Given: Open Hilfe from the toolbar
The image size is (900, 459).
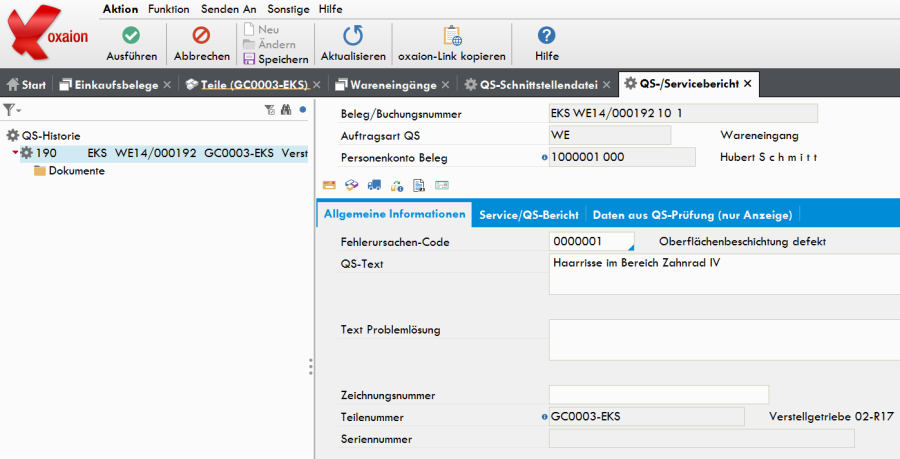Looking at the screenshot, I should [x=546, y=44].
